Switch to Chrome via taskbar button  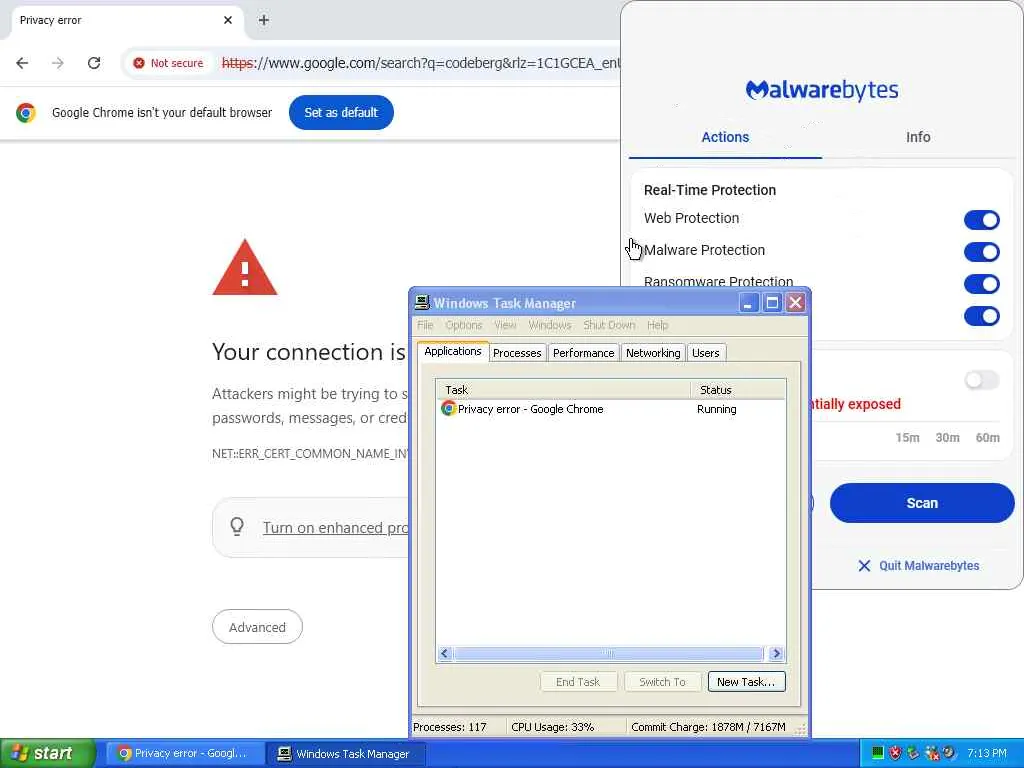pos(183,754)
